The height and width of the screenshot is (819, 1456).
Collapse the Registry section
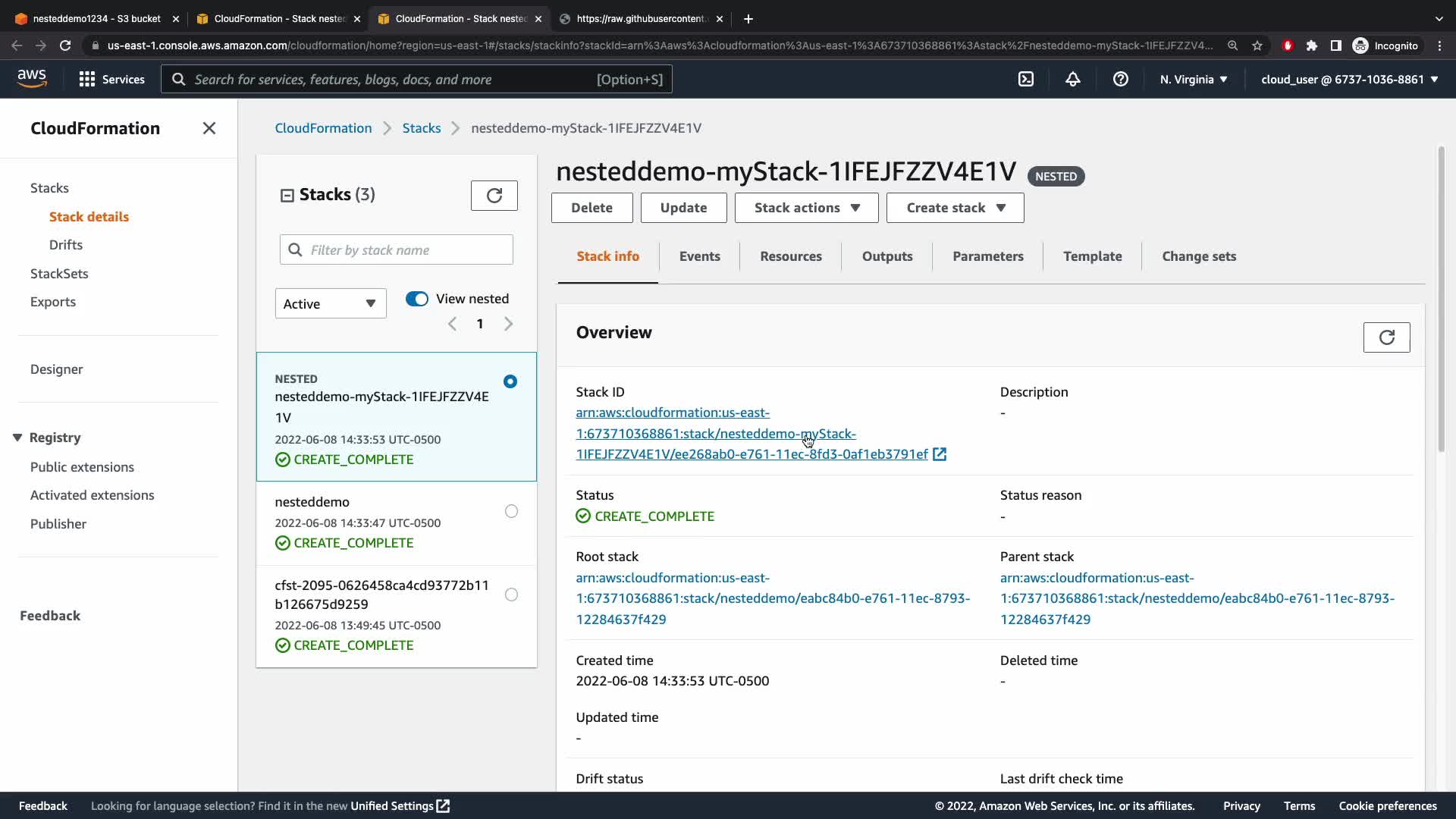(17, 438)
